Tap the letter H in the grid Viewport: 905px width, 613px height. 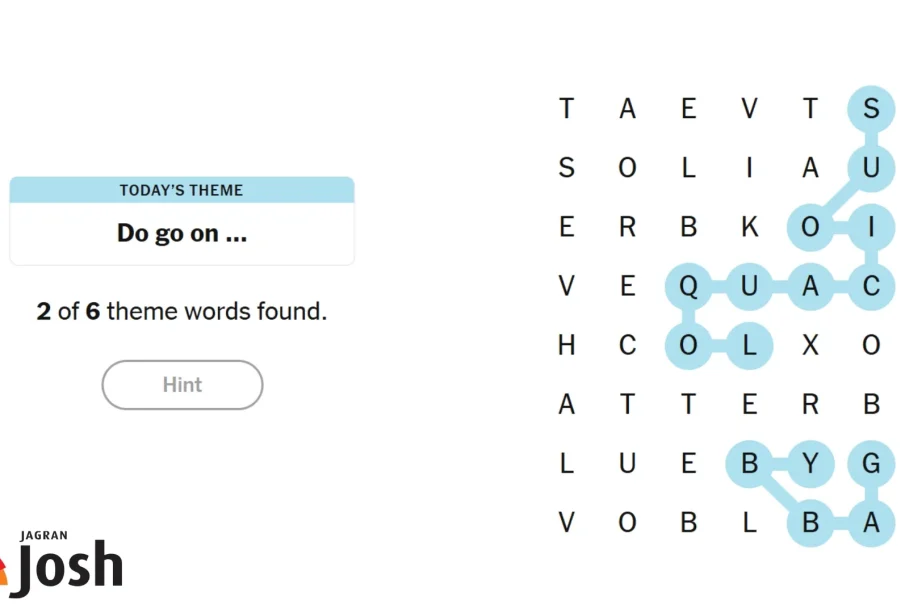[567, 346]
